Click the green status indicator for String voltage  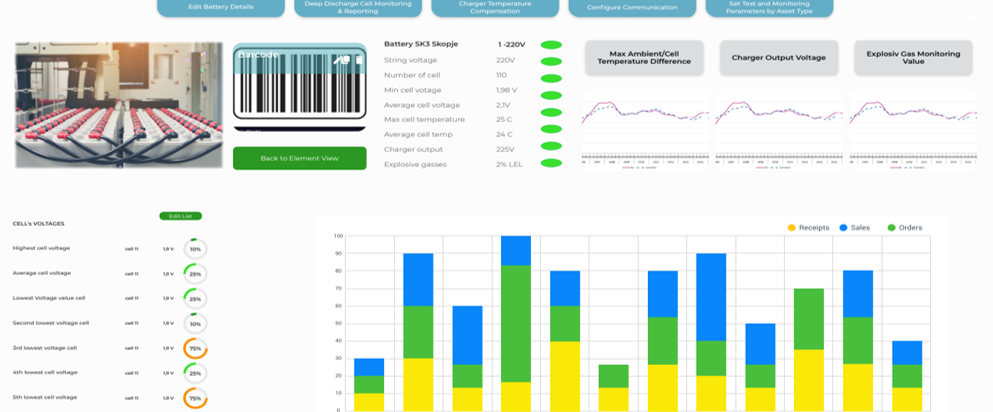tap(550, 60)
